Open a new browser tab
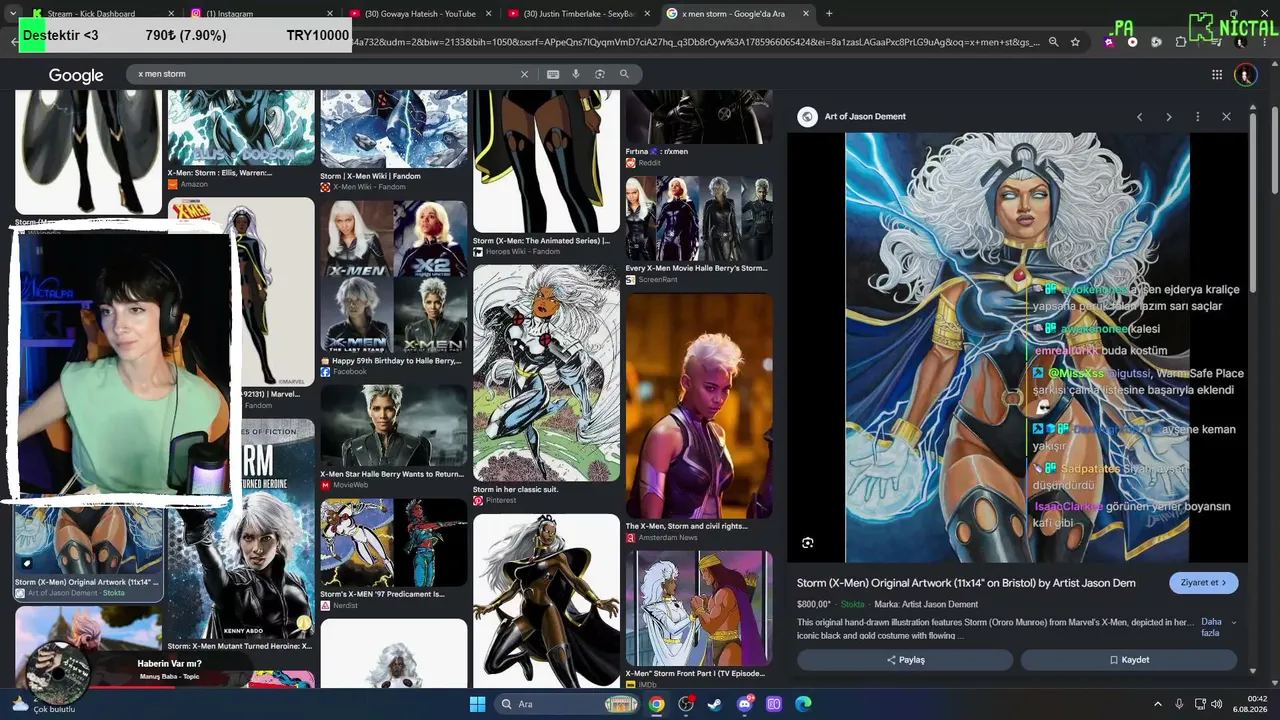Screen dimensions: 1280x720 (x=829, y=14)
